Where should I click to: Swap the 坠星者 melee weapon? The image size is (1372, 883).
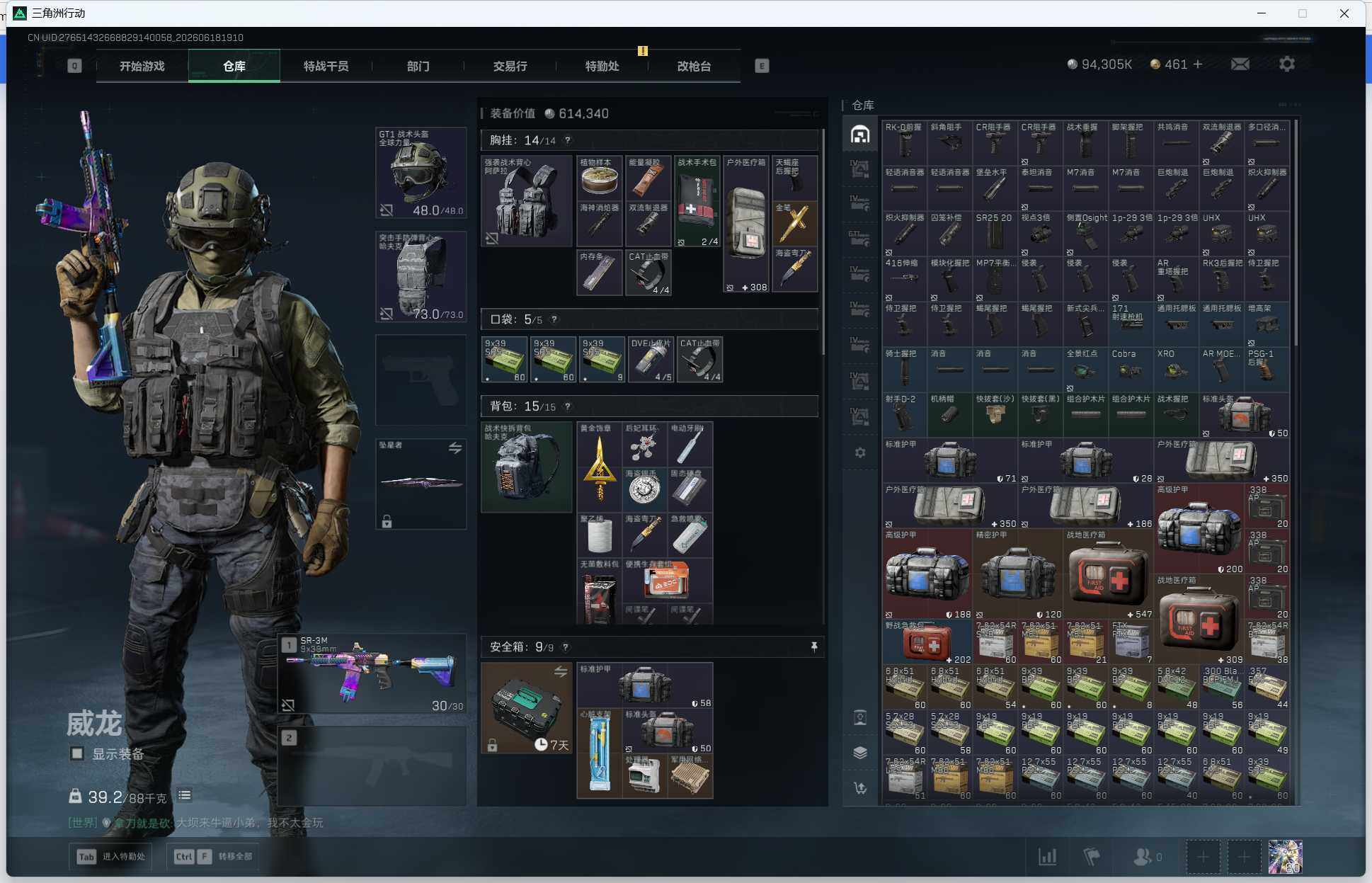coord(455,448)
